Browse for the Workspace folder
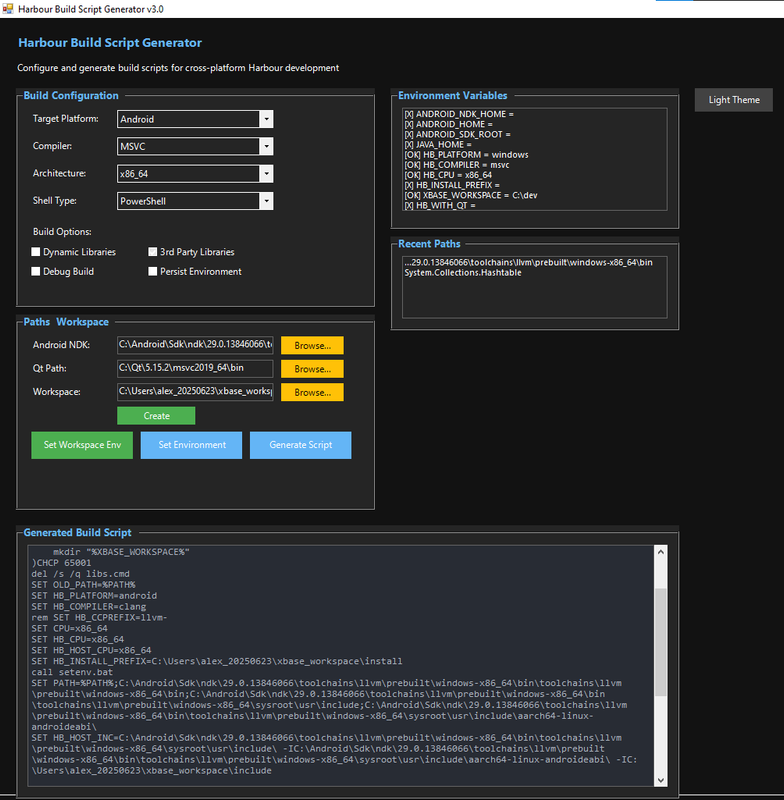 coord(312,392)
